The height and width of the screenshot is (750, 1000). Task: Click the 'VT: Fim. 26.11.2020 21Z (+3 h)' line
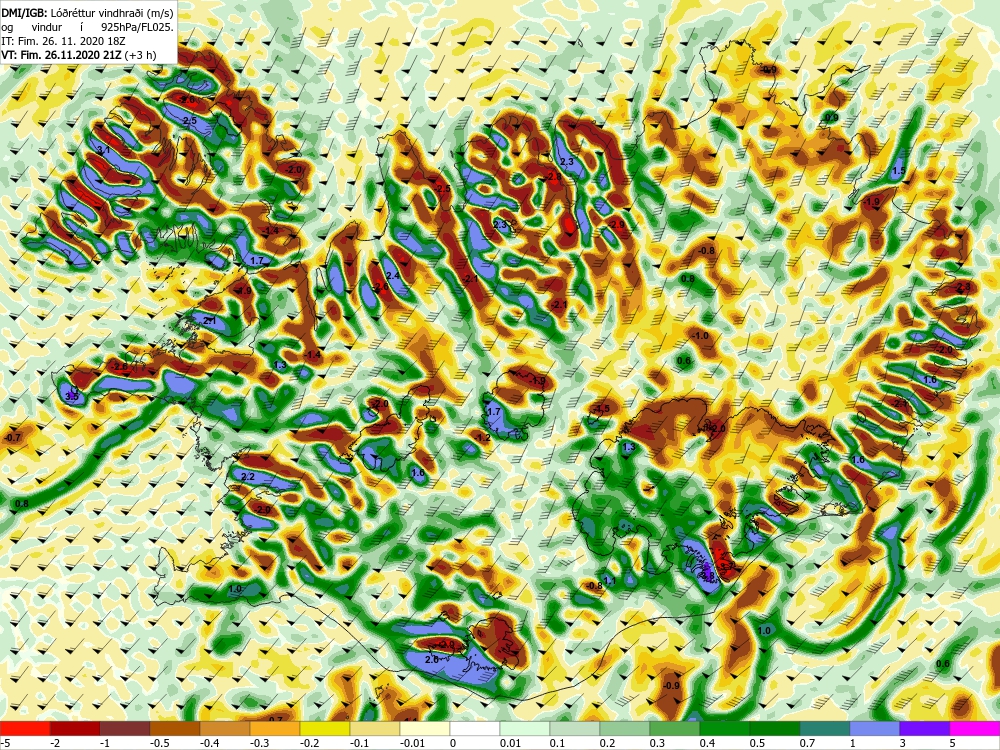click(78, 55)
